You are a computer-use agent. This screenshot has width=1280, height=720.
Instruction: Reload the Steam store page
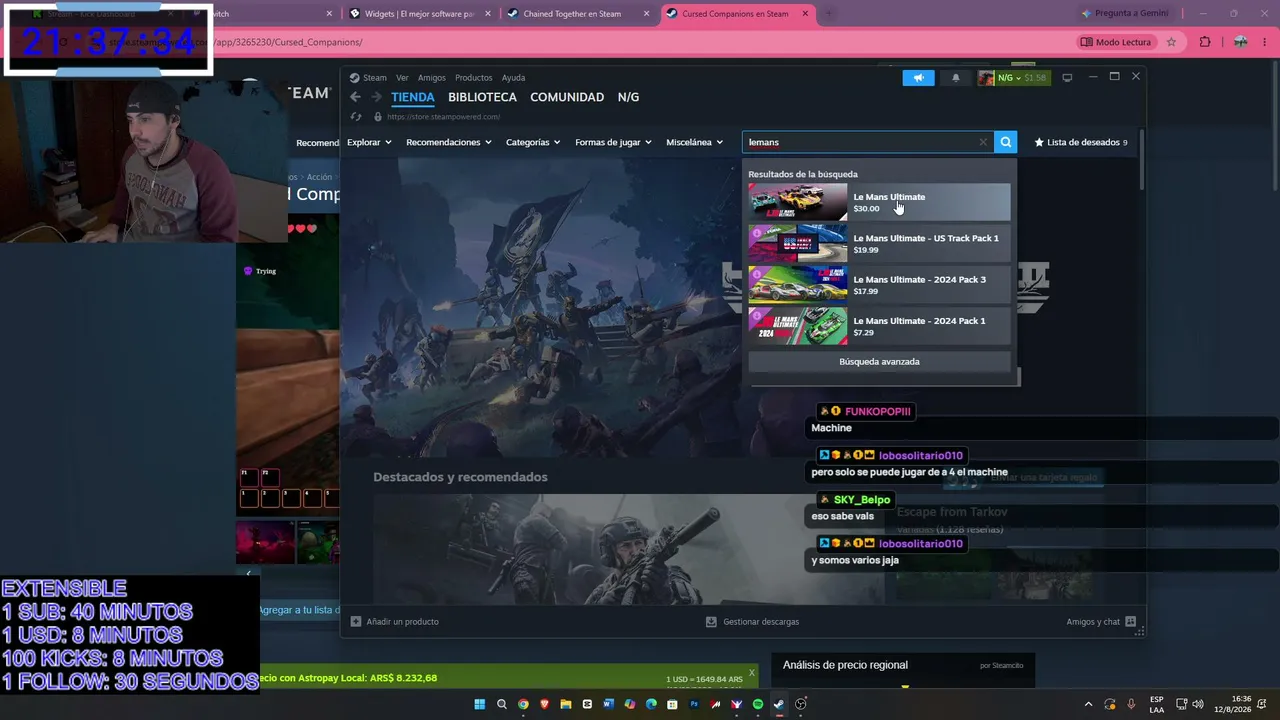[x=355, y=117]
